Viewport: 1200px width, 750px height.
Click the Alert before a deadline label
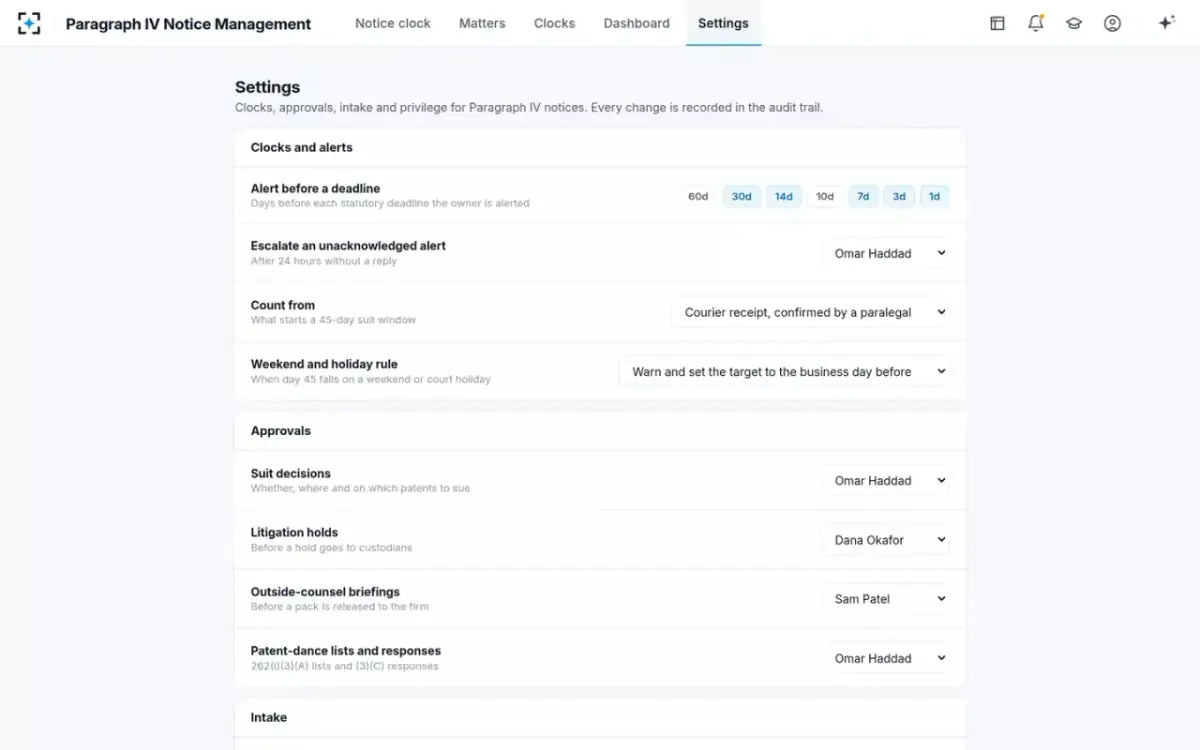click(x=315, y=188)
